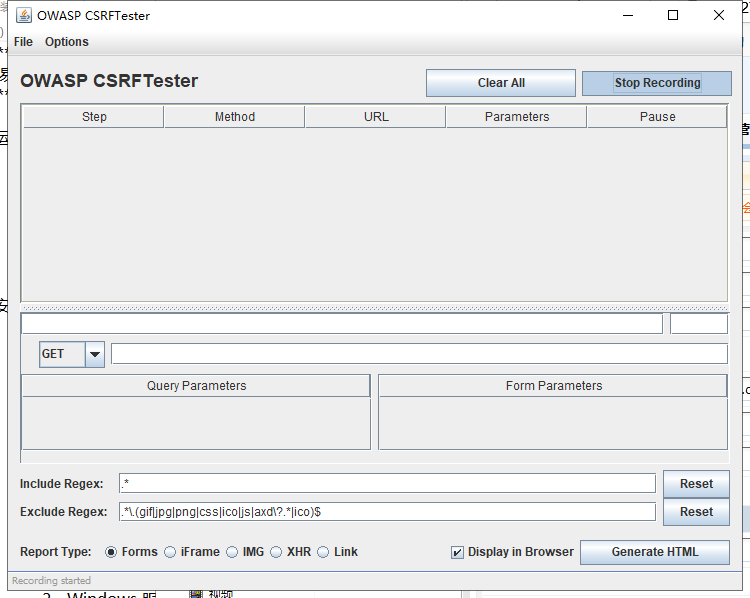Screen dimensions: 750x598
Task: Maximize the OWASP CSRFTester window
Action: (673, 15)
